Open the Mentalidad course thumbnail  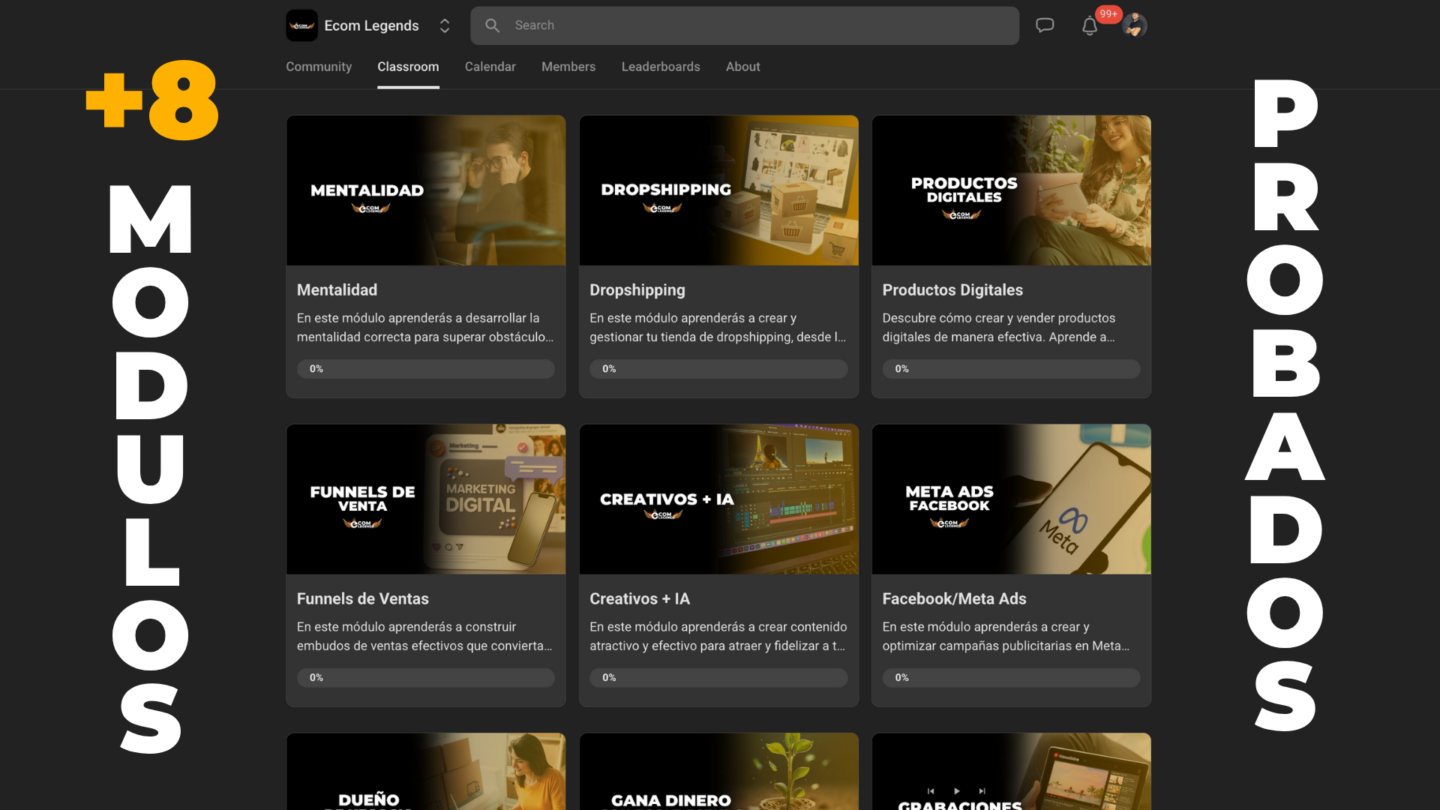[426, 191]
